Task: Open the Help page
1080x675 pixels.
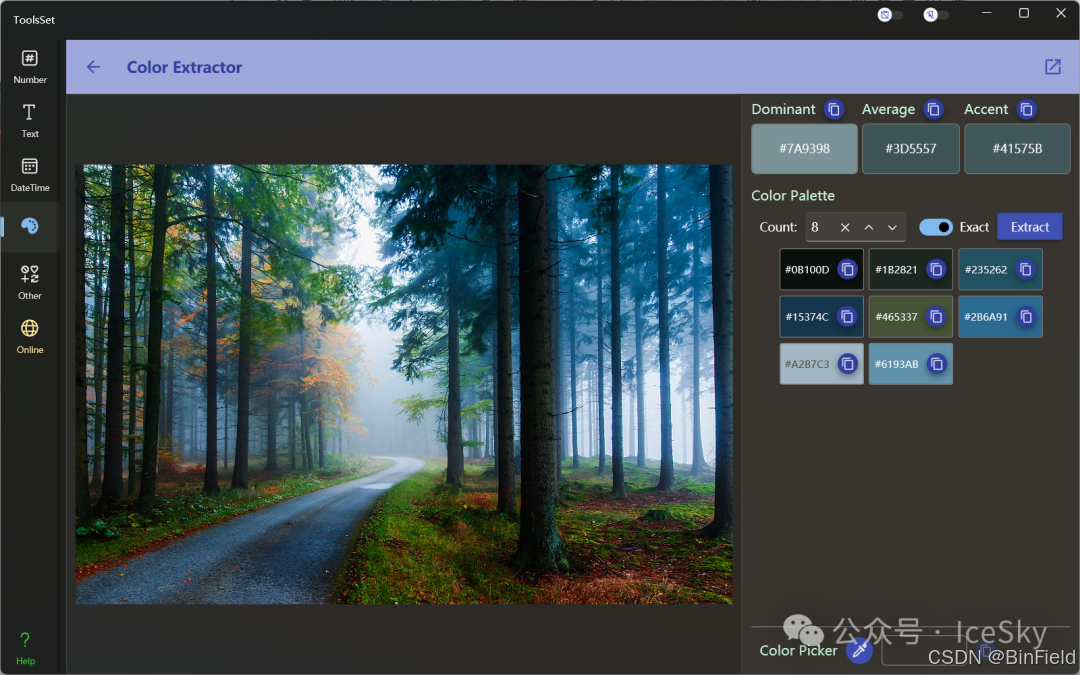Action: coord(25,648)
